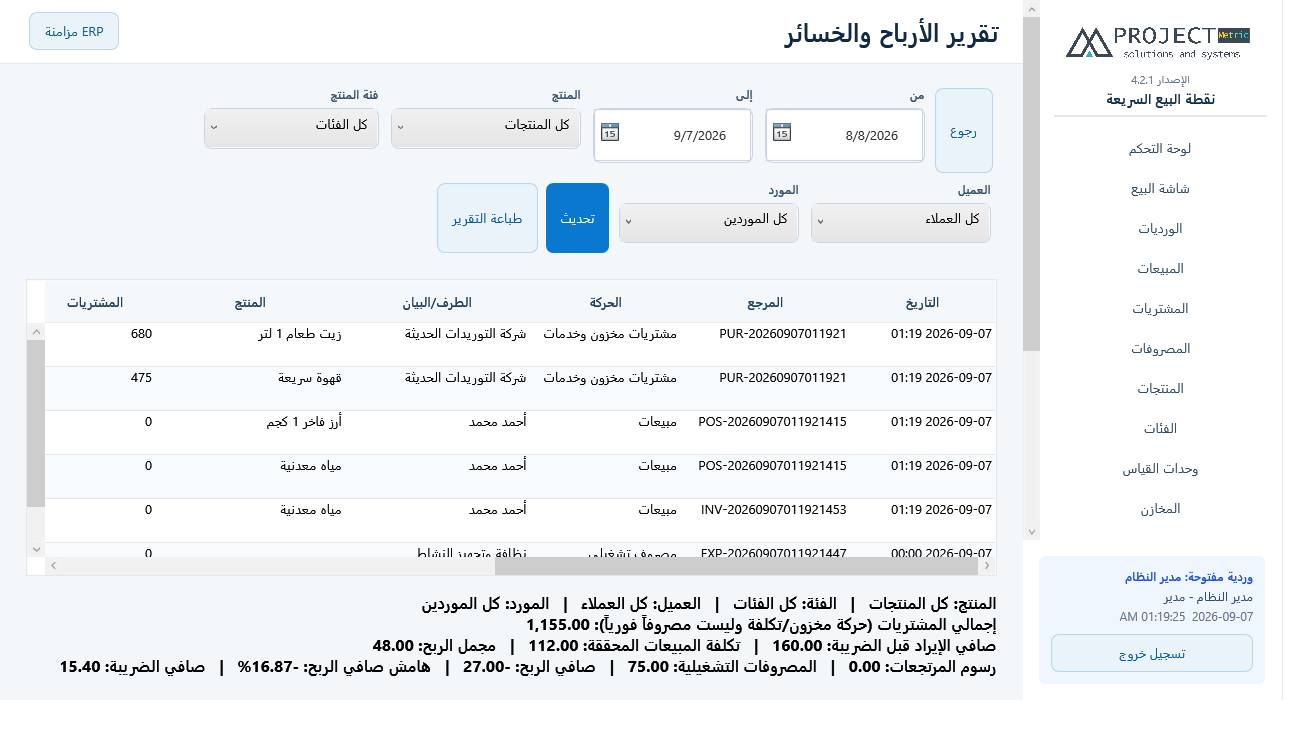Open calendar picker for the 'من' date
The height and width of the screenshot is (738, 1298).
[782, 132]
